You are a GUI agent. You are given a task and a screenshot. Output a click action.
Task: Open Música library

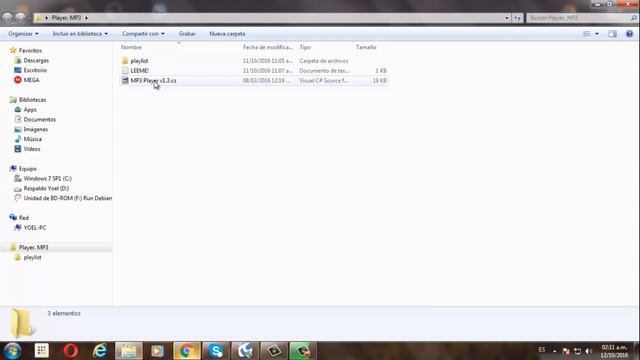32,139
